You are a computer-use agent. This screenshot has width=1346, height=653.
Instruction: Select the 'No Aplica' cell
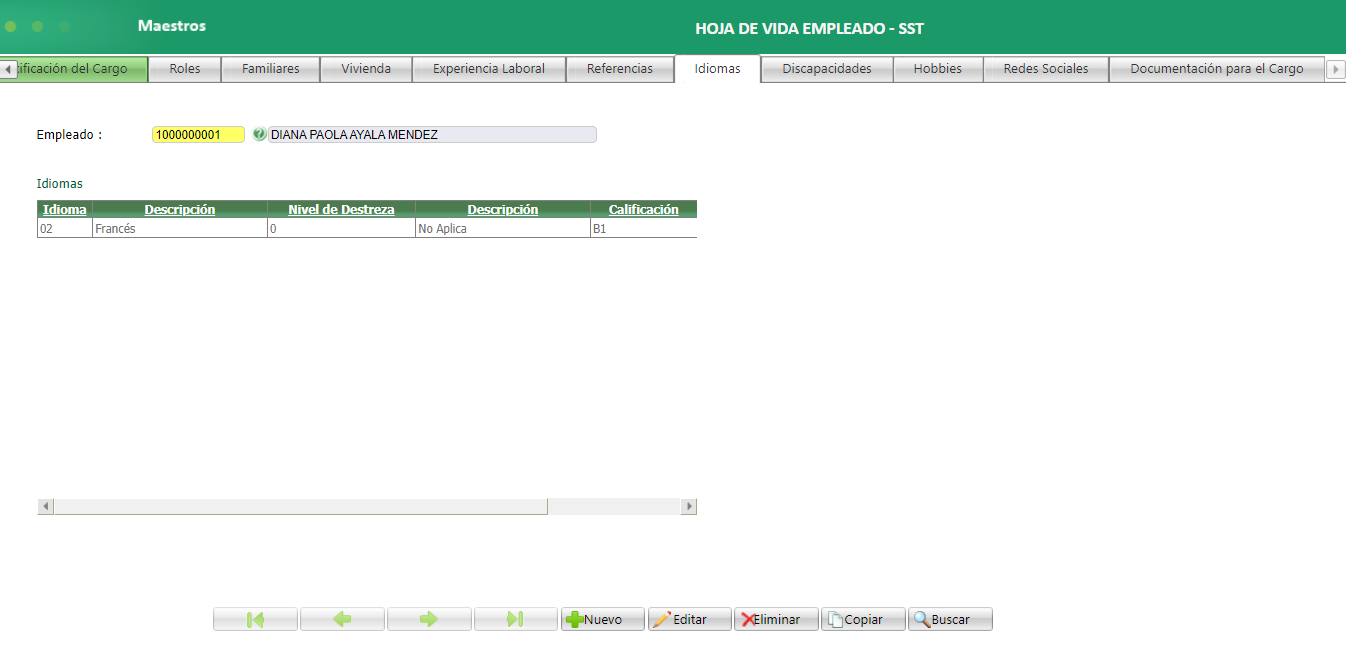(x=503, y=229)
